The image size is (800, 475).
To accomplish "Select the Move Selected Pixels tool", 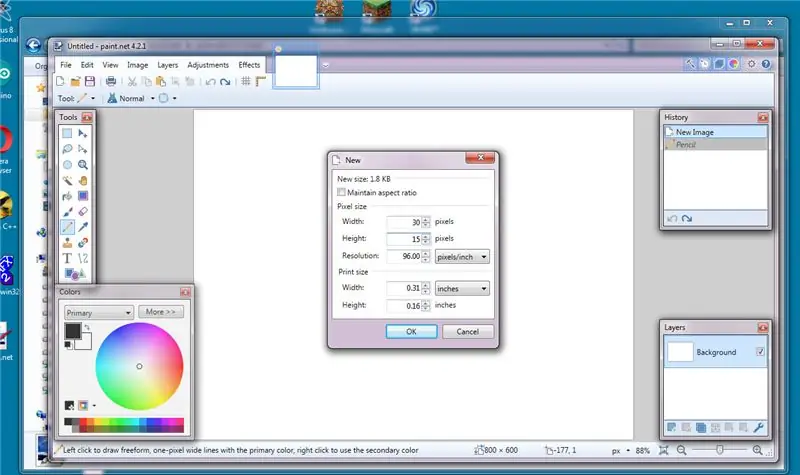I will point(83,134).
